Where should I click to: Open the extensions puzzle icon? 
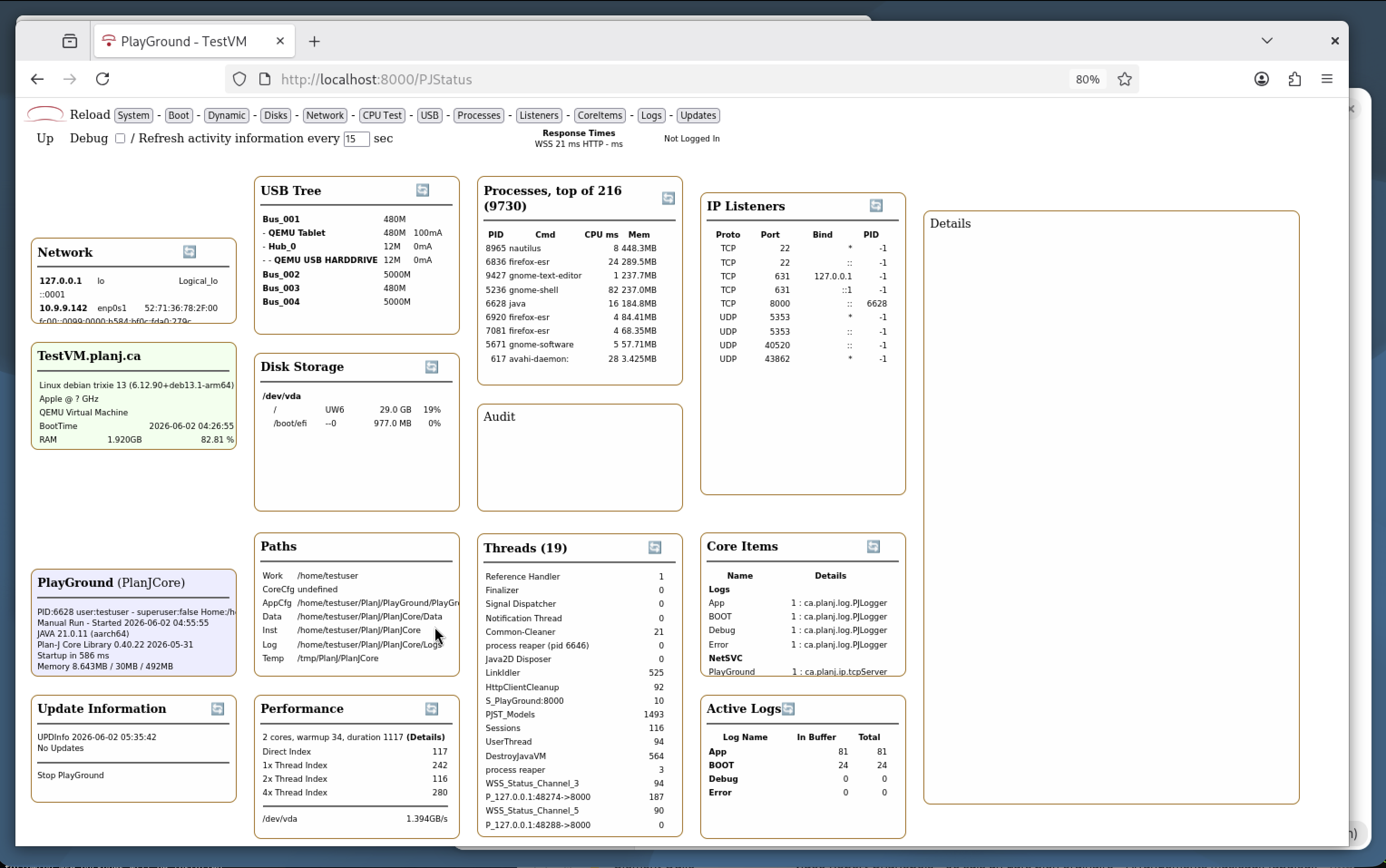[1295, 79]
